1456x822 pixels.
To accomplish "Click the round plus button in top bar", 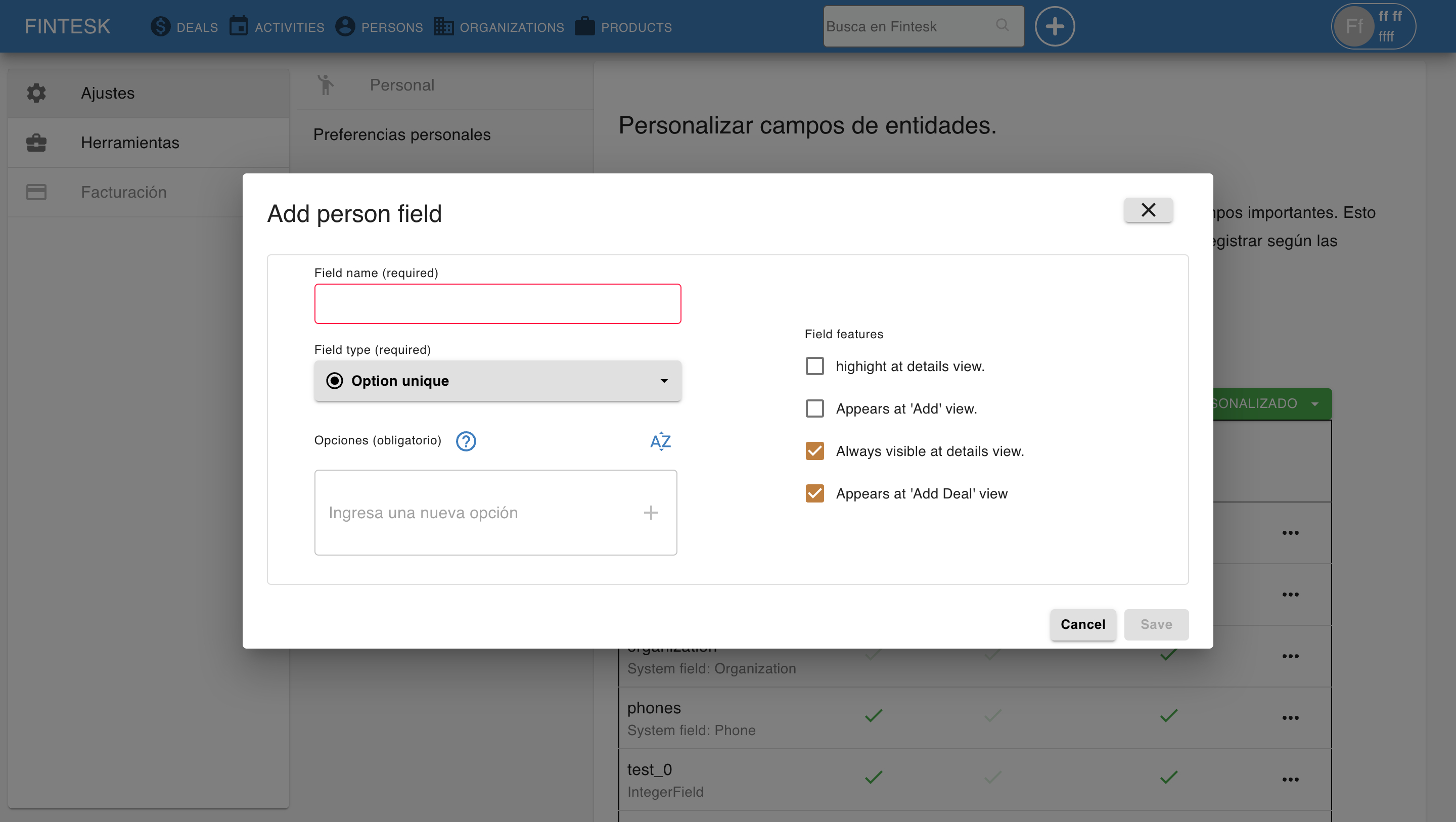I will (1054, 27).
